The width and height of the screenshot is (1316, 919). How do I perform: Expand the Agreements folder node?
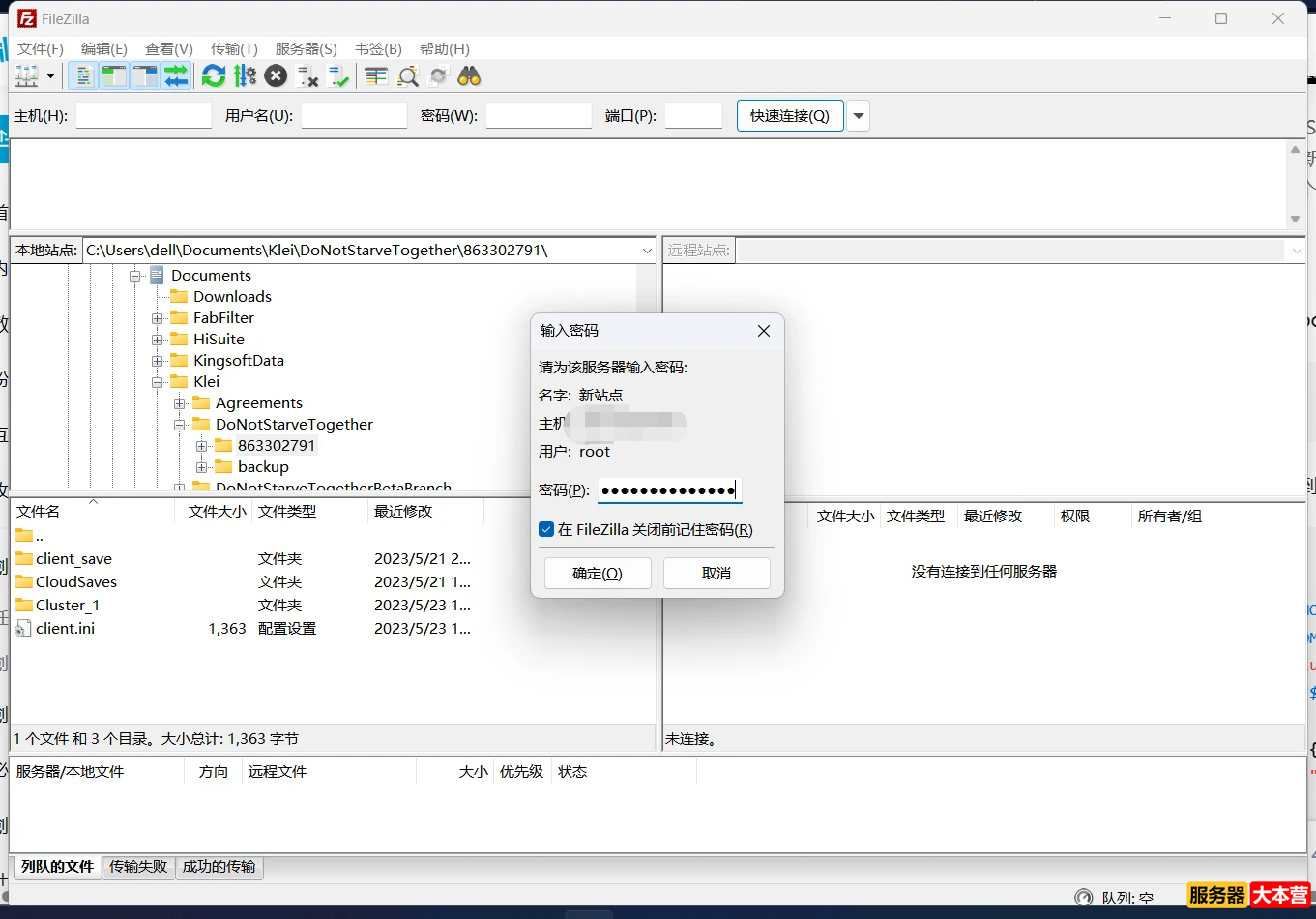point(180,403)
